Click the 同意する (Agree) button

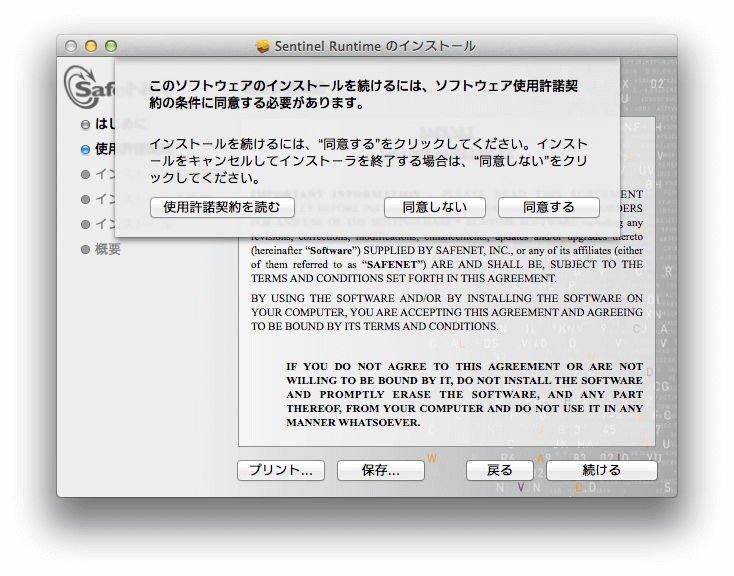click(549, 207)
